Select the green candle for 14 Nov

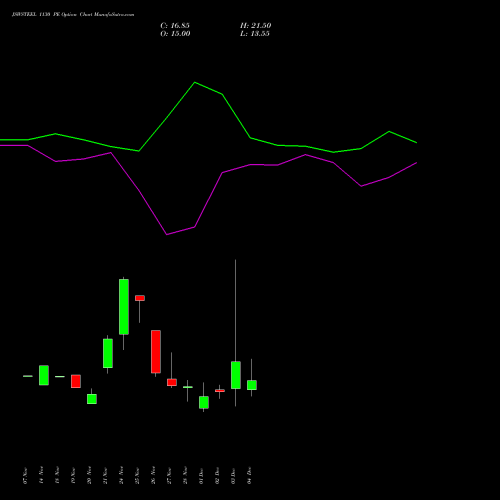point(44,375)
